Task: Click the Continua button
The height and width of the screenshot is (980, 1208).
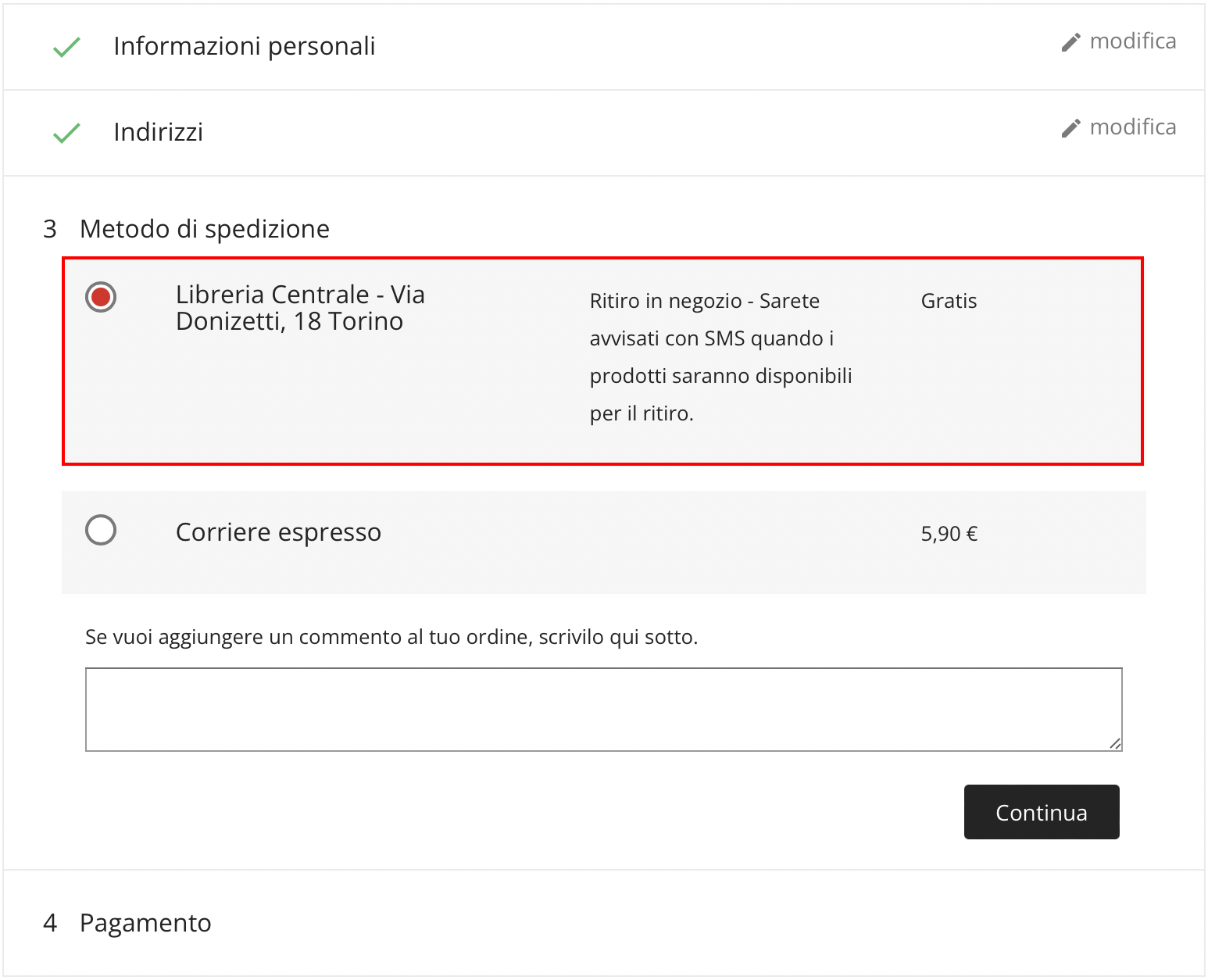Action: [1042, 812]
